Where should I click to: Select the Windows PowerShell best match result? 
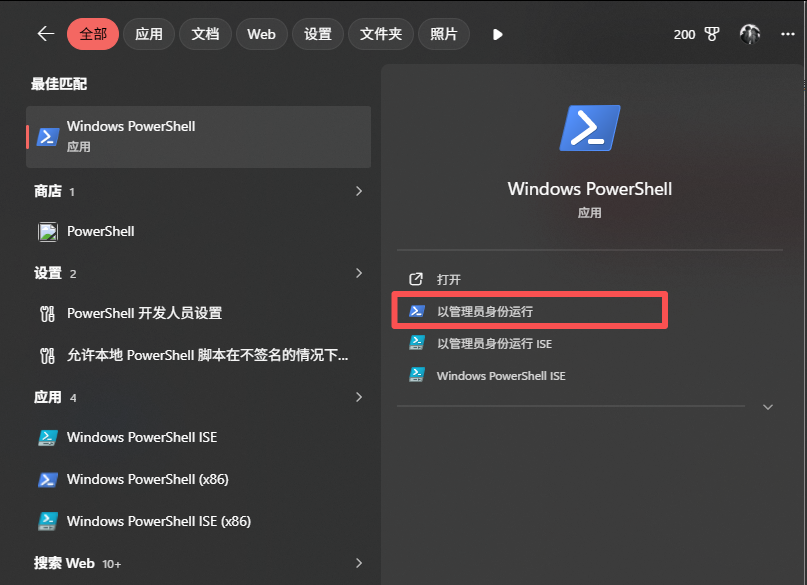(199, 137)
